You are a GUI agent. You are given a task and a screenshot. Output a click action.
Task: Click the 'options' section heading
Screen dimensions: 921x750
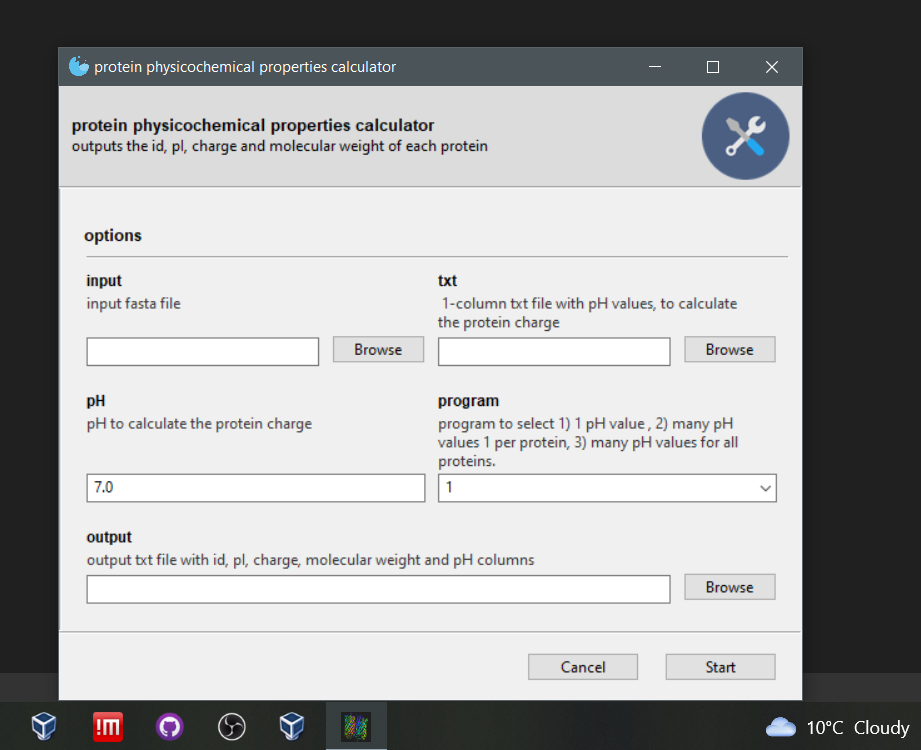pos(113,236)
